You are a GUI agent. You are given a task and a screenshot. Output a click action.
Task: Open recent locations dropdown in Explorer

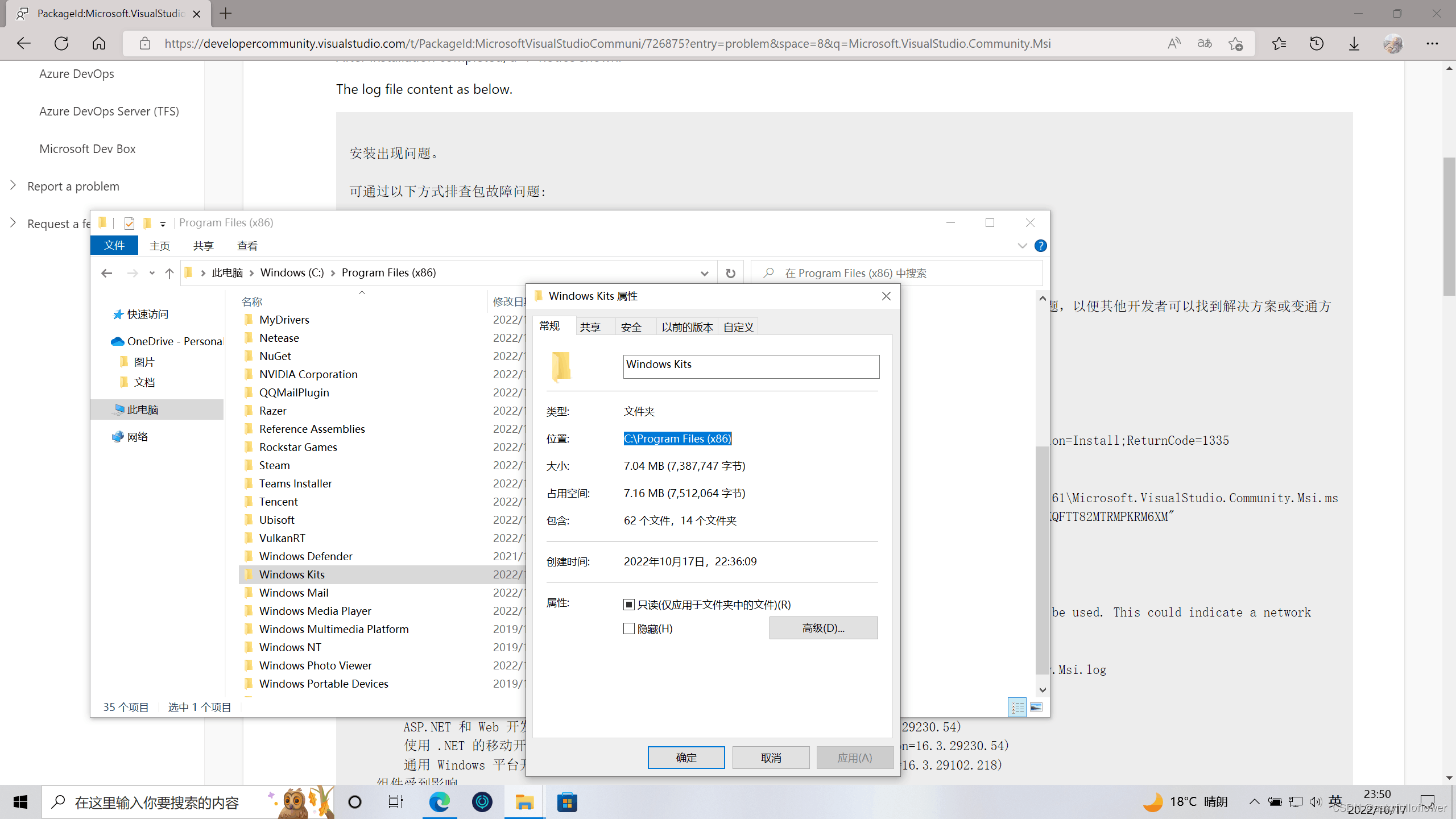point(151,273)
